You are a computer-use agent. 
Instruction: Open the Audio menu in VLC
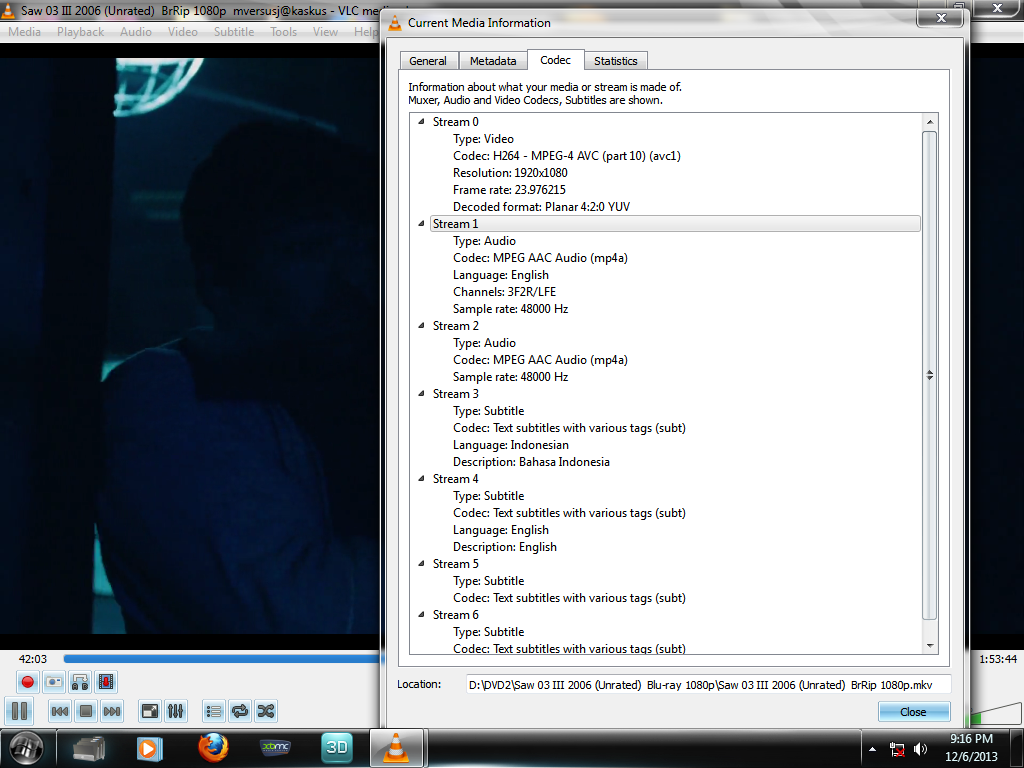pyautogui.click(x=136, y=32)
